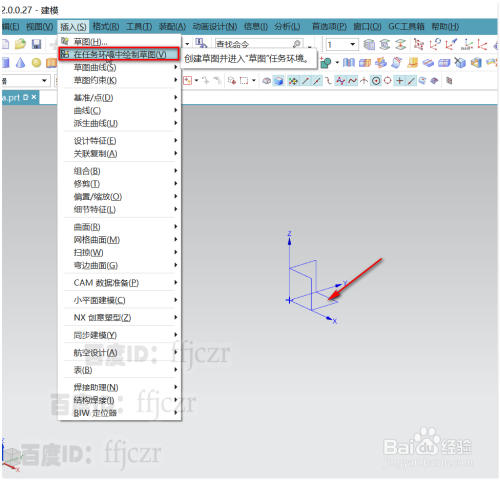Toggle the snap circle center point icon

376,81
